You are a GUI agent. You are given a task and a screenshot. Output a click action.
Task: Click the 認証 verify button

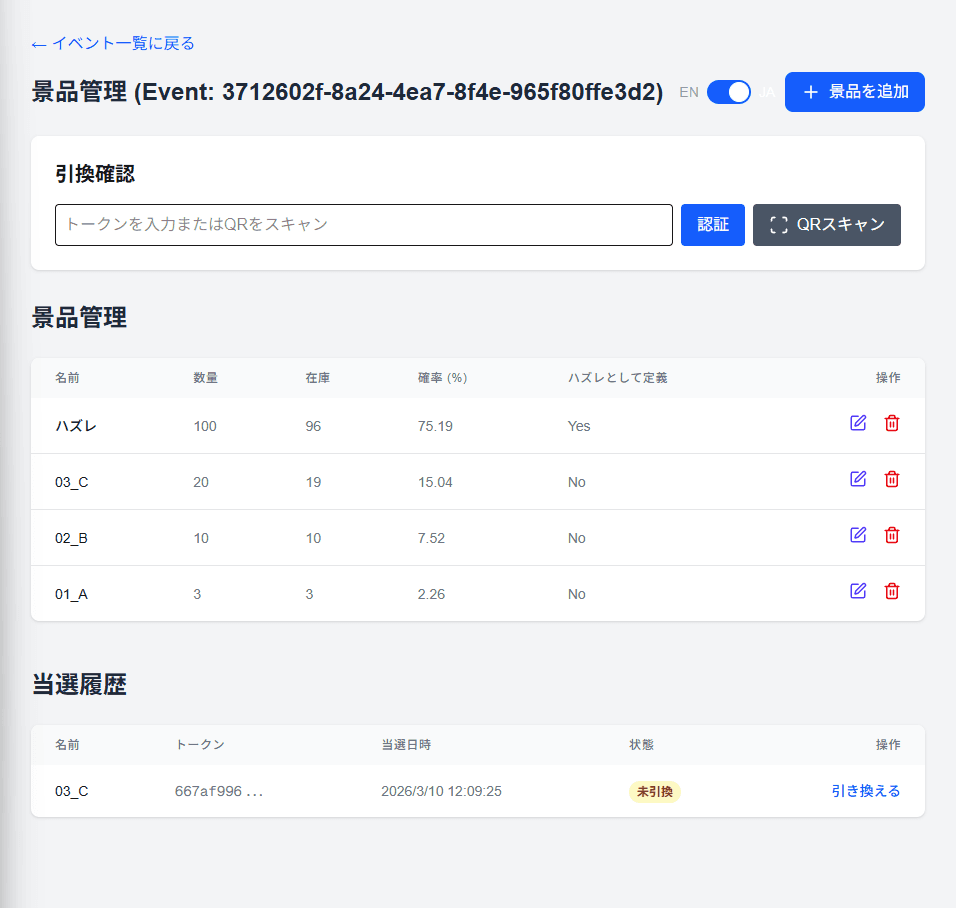[x=712, y=225]
